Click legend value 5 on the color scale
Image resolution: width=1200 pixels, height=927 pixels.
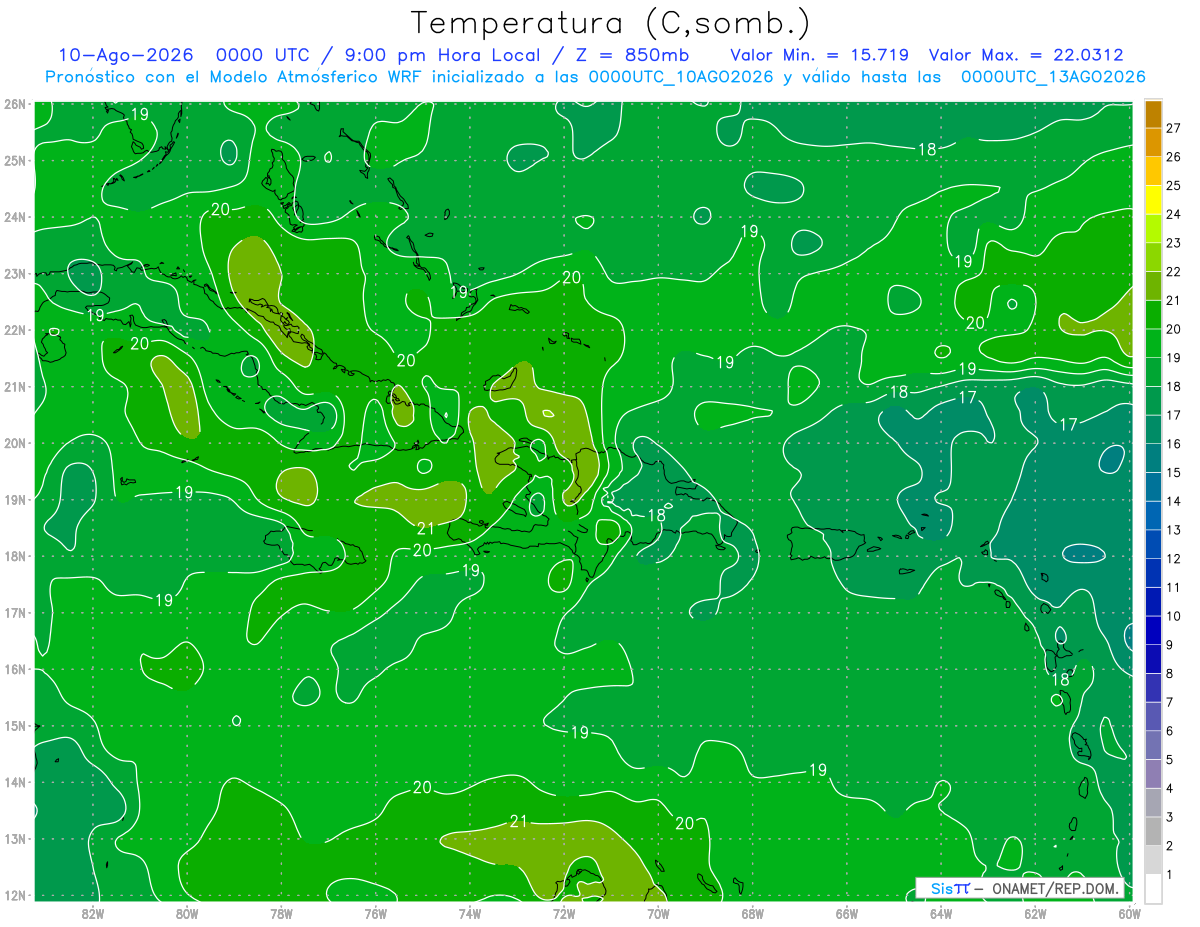pos(1170,760)
